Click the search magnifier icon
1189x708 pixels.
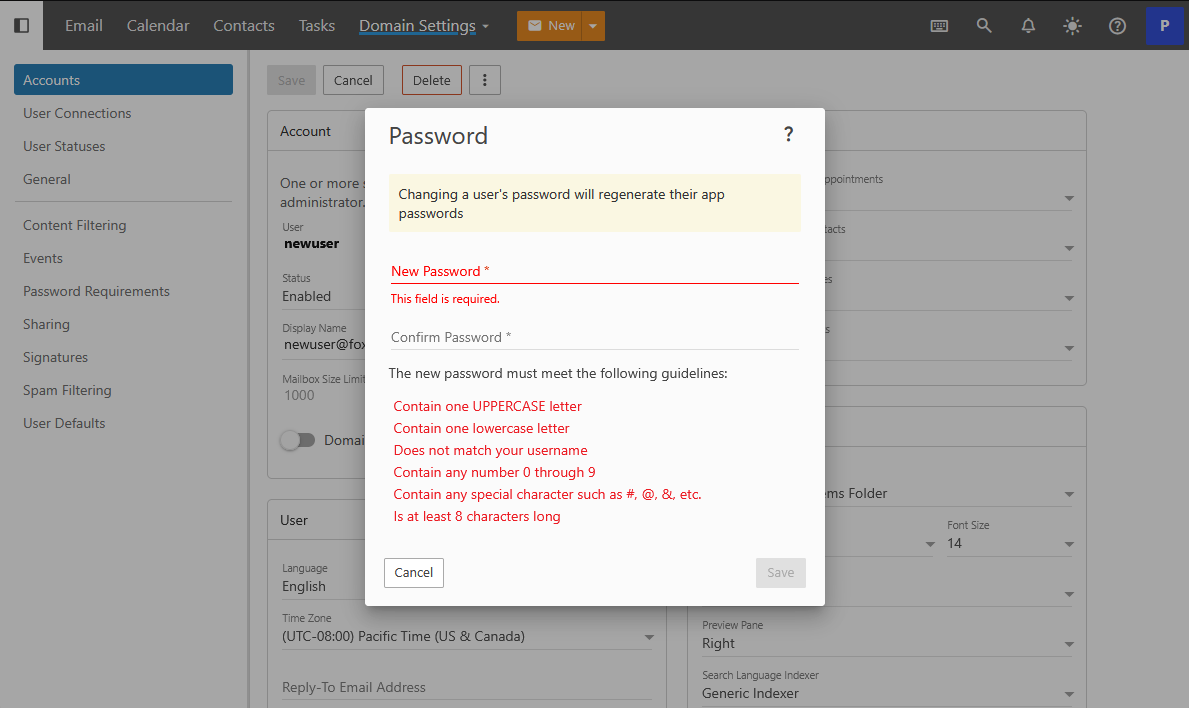[984, 26]
